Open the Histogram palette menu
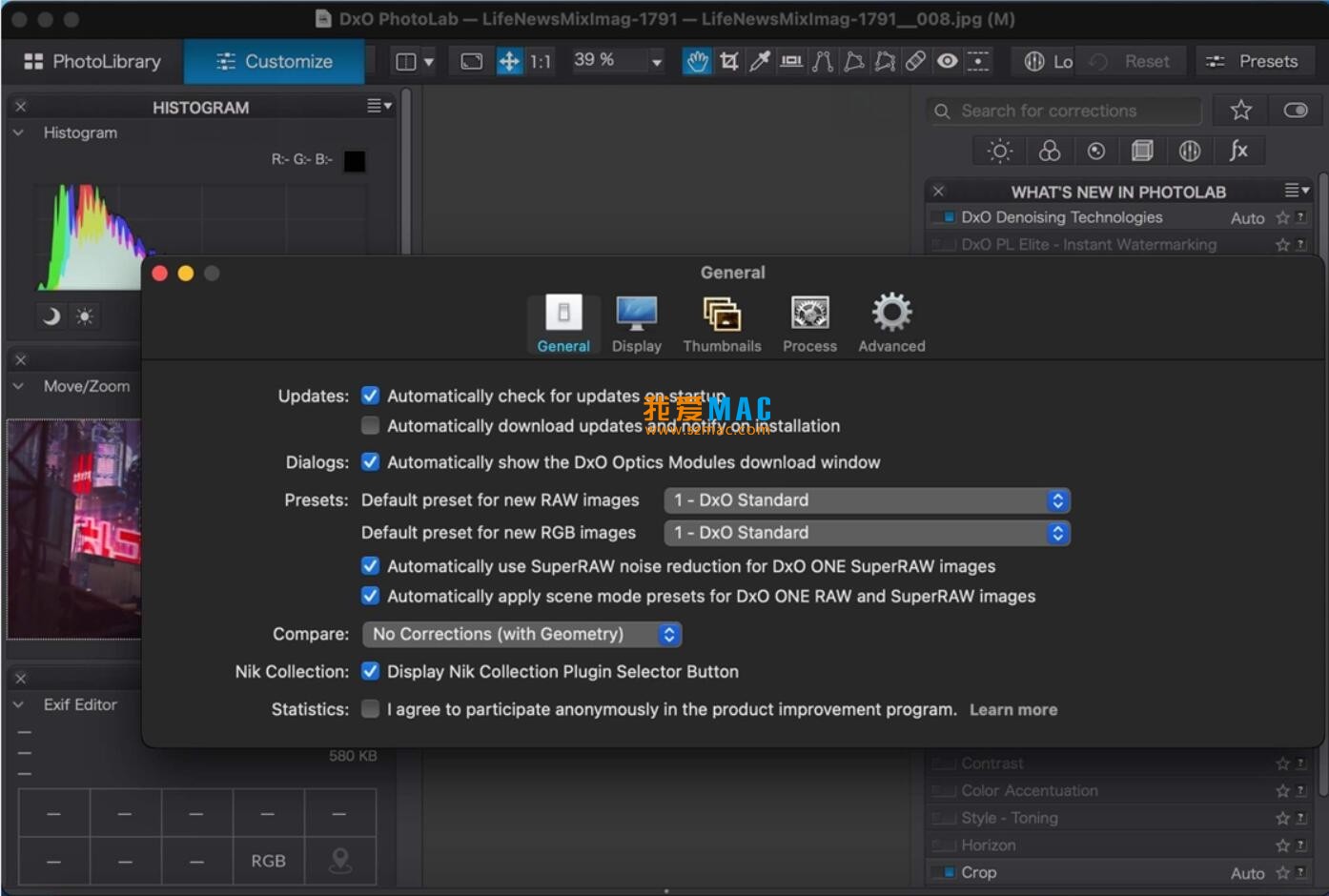The image size is (1329, 896). (379, 106)
